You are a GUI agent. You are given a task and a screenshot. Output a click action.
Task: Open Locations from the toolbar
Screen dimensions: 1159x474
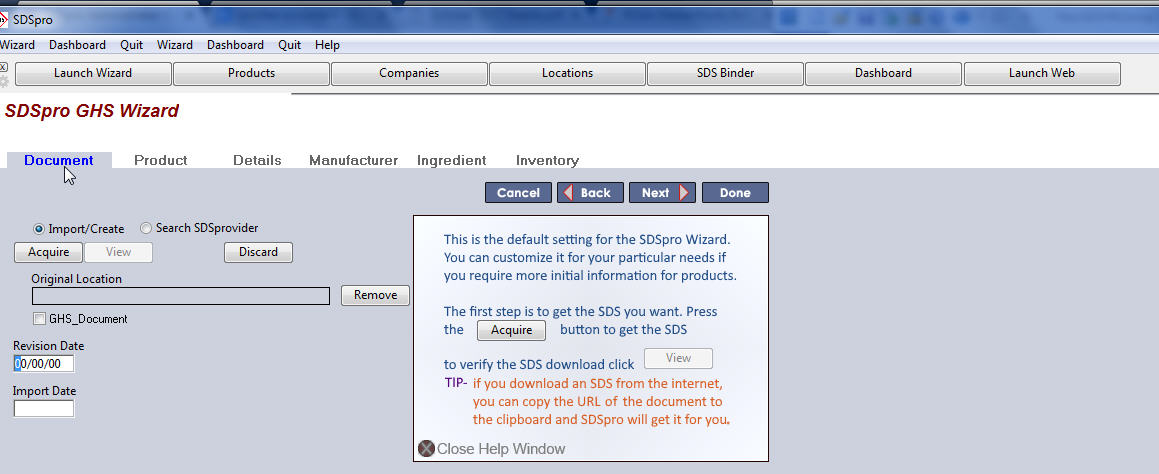pyautogui.click(x=568, y=73)
